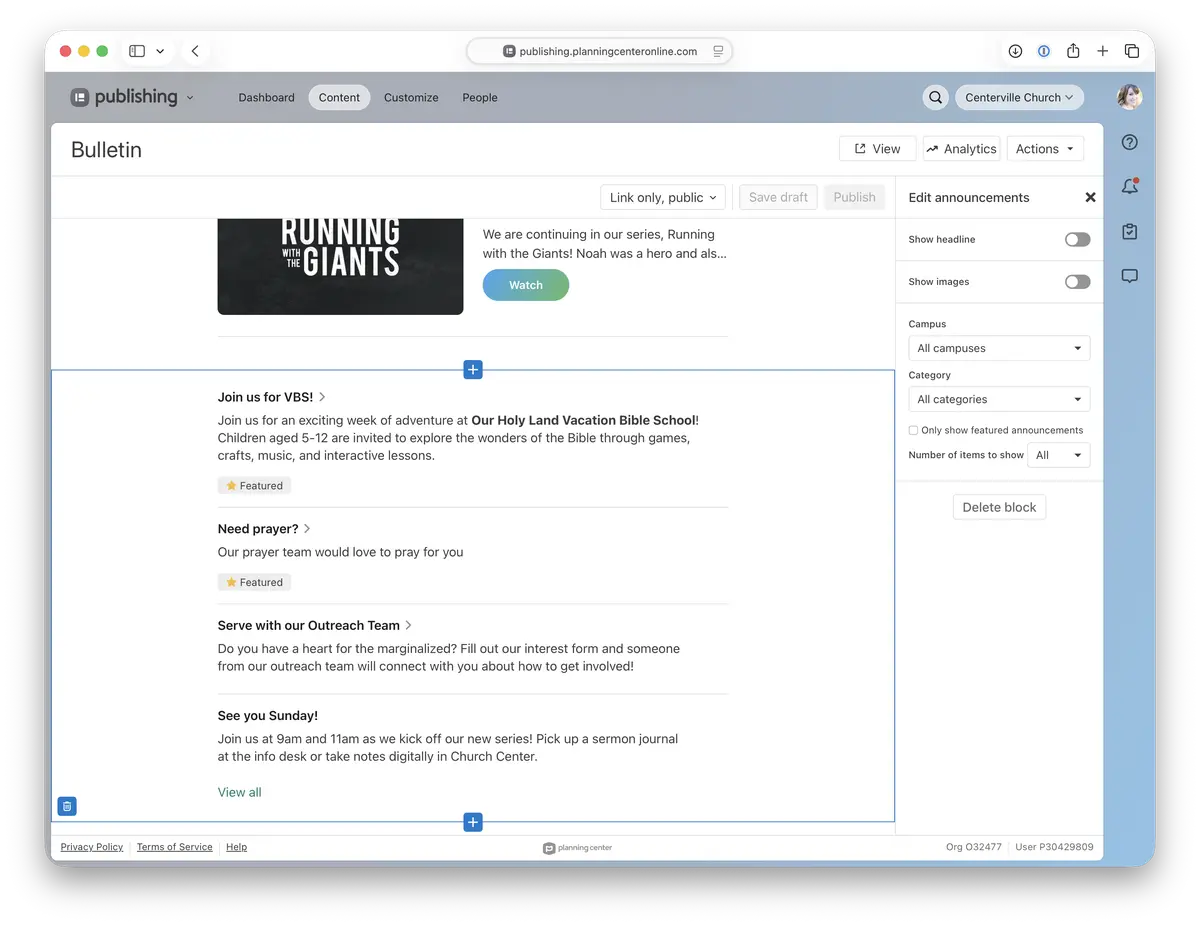
Task: Open the chat message icon in sidebar
Action: click(x=1130, y=276)
